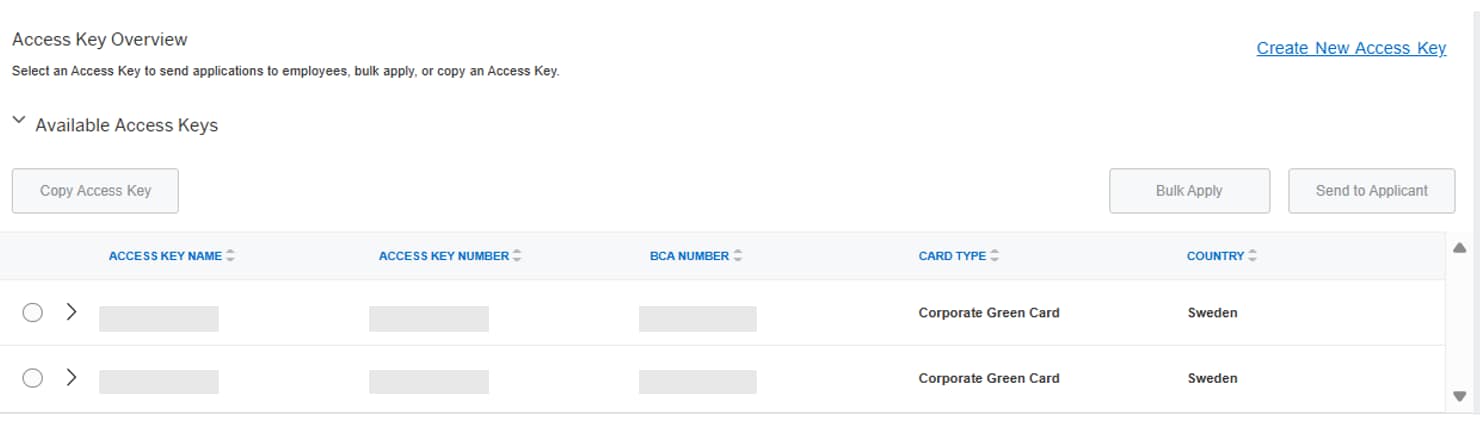
Task: Expand the second access key row
Action: [71, 378]
